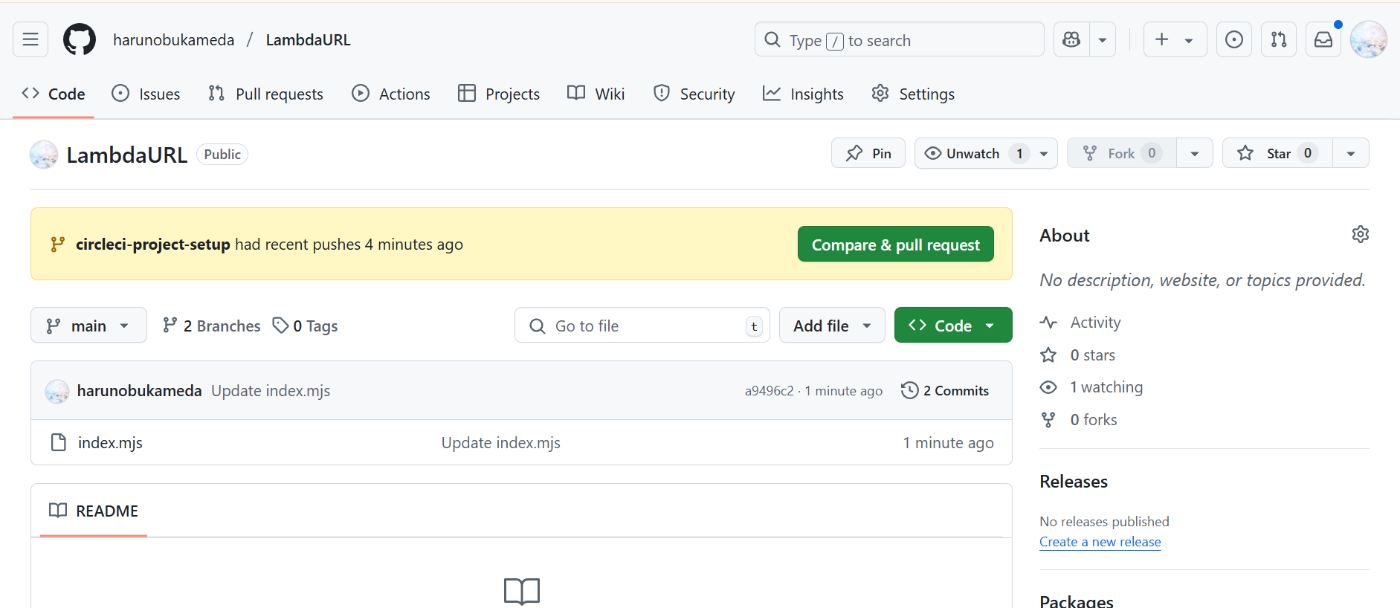Open the index.mjs file

click(111, 443)
